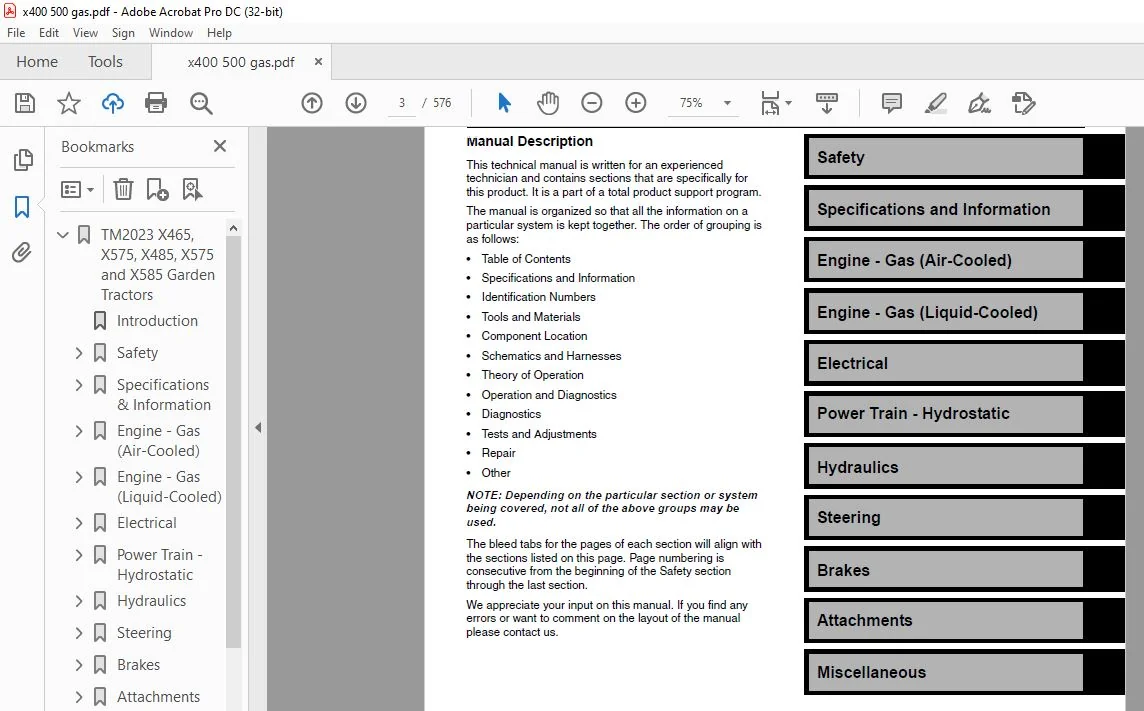Add file to starred favorites
This screenshot has width=1144, height=711.
[69, 103]
